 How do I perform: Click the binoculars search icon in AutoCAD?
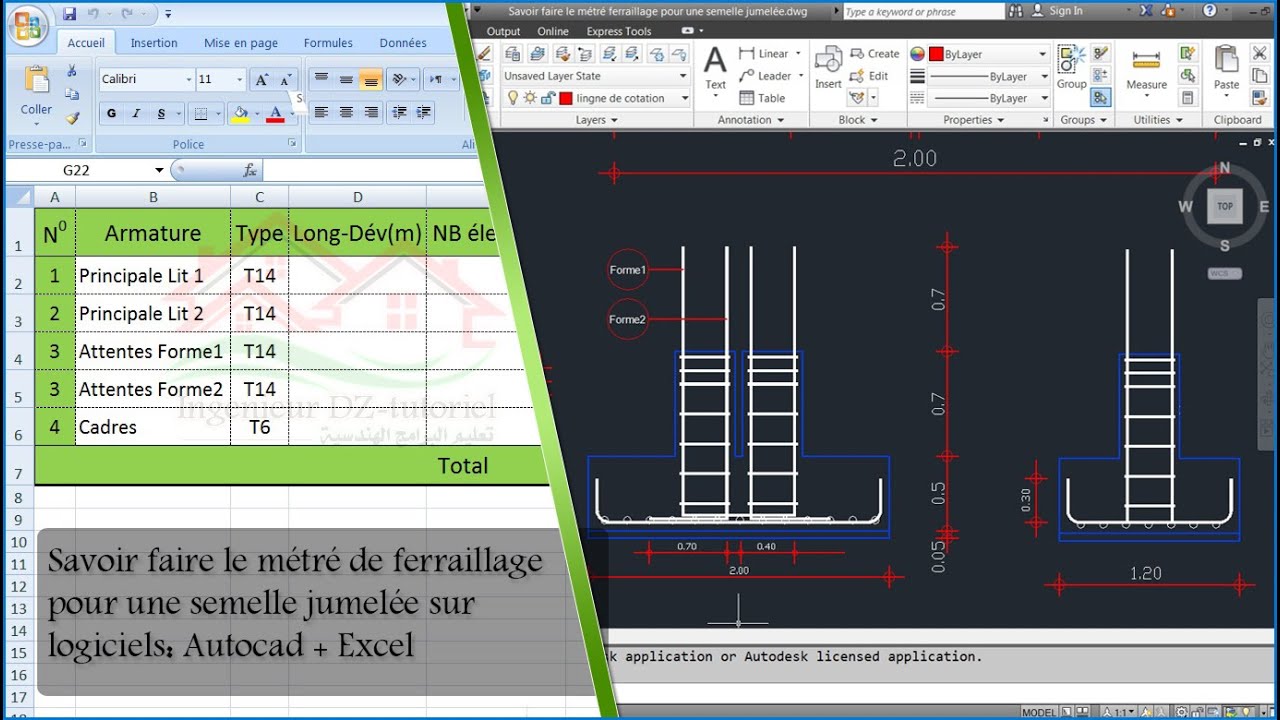click(1017, 11)
